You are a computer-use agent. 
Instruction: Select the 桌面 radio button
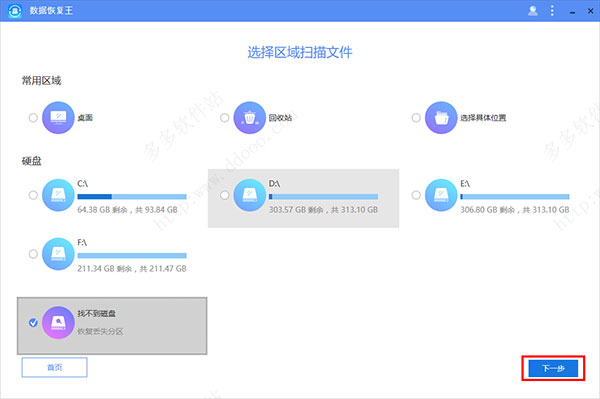(33, 117)
